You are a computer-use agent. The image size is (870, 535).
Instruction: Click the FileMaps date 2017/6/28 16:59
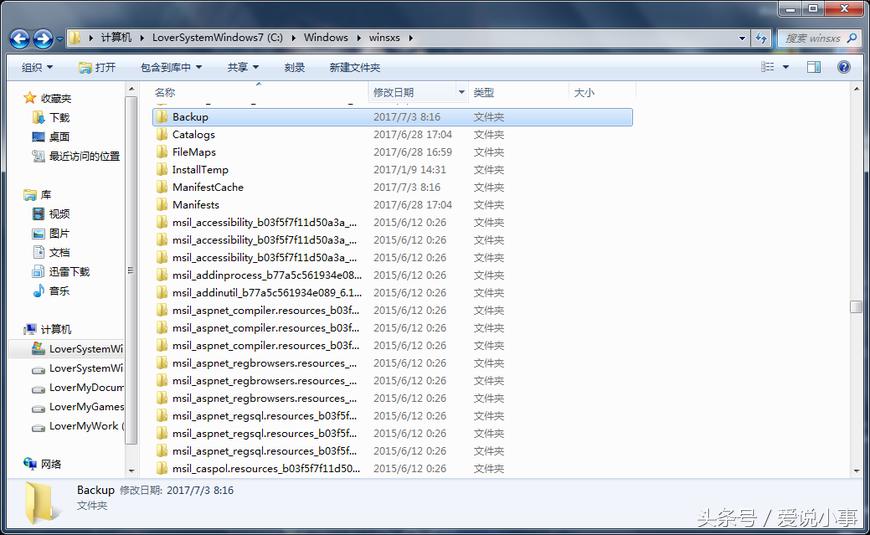[x=412, y=152]
